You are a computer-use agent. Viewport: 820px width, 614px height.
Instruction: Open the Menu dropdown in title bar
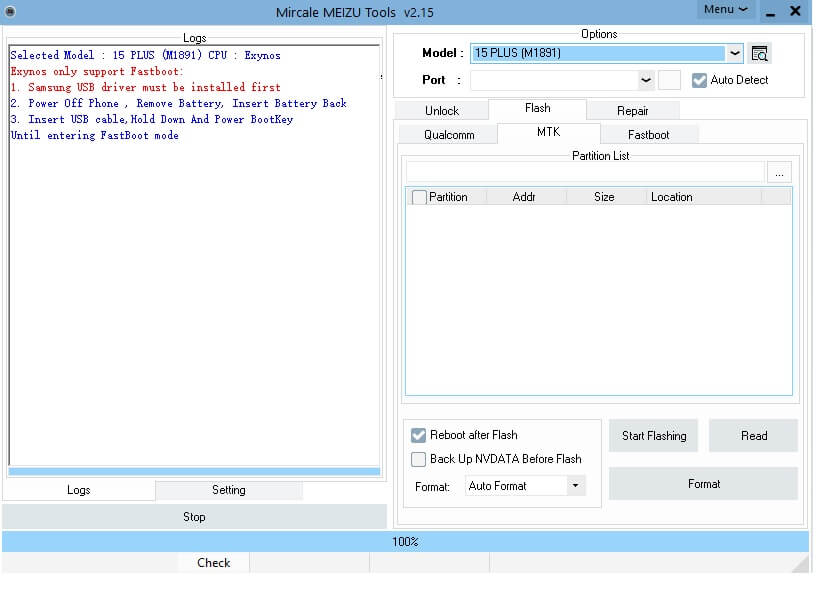[726, 10]
